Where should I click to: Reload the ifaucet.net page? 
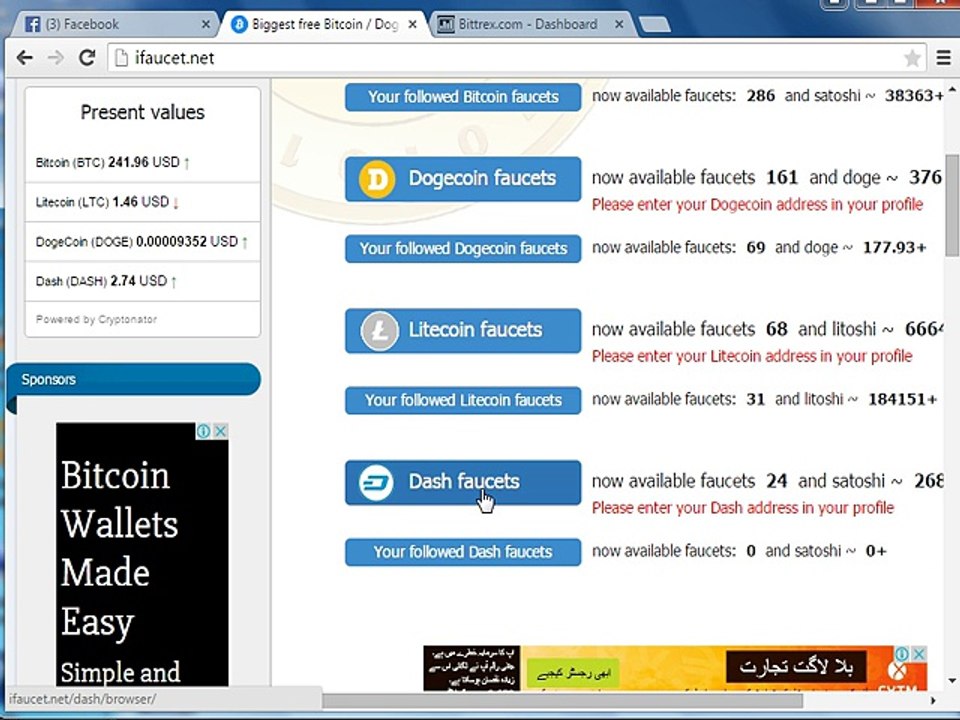click(x=88, y=58)
